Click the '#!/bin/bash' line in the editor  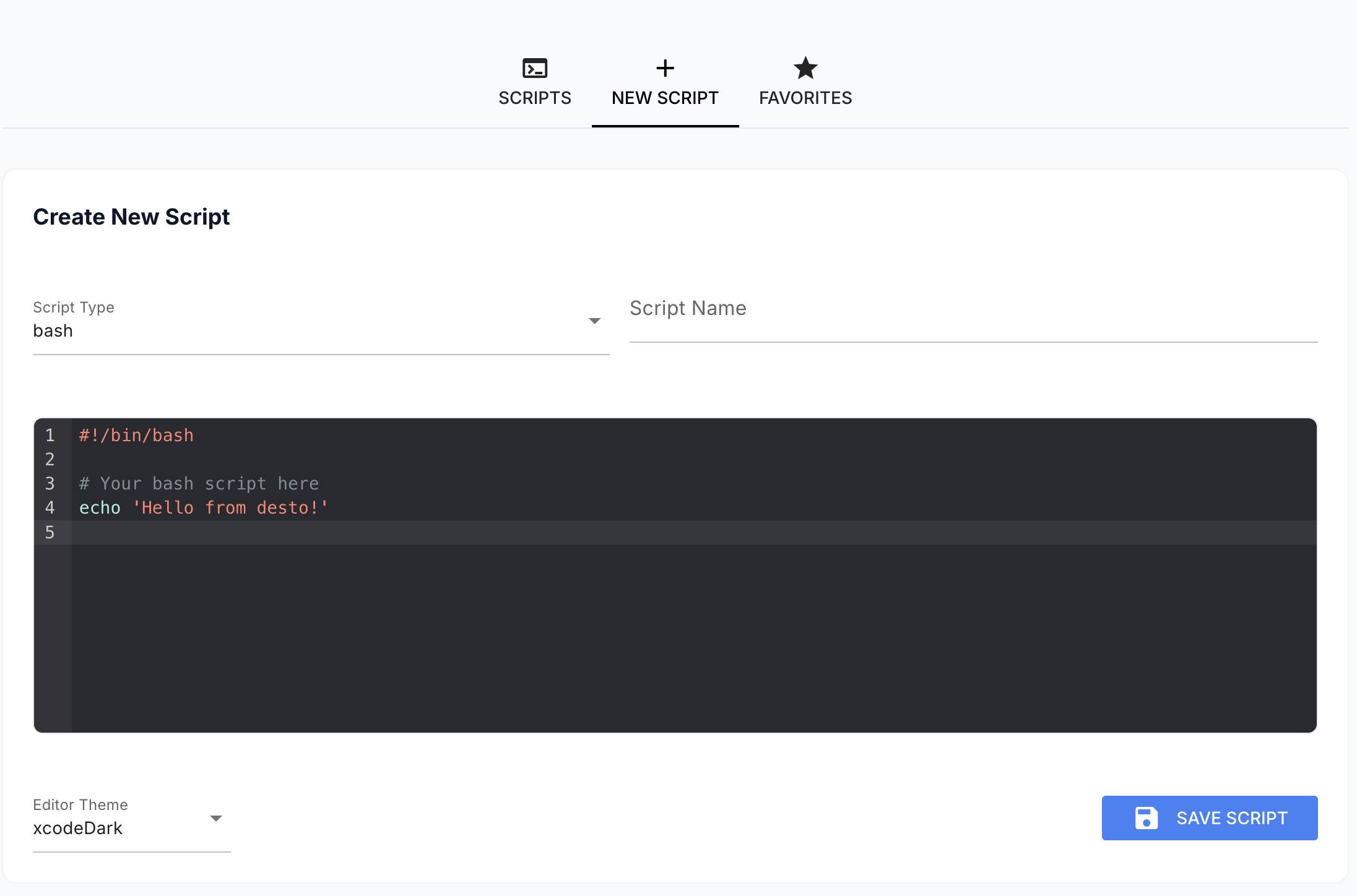[136, 435]
